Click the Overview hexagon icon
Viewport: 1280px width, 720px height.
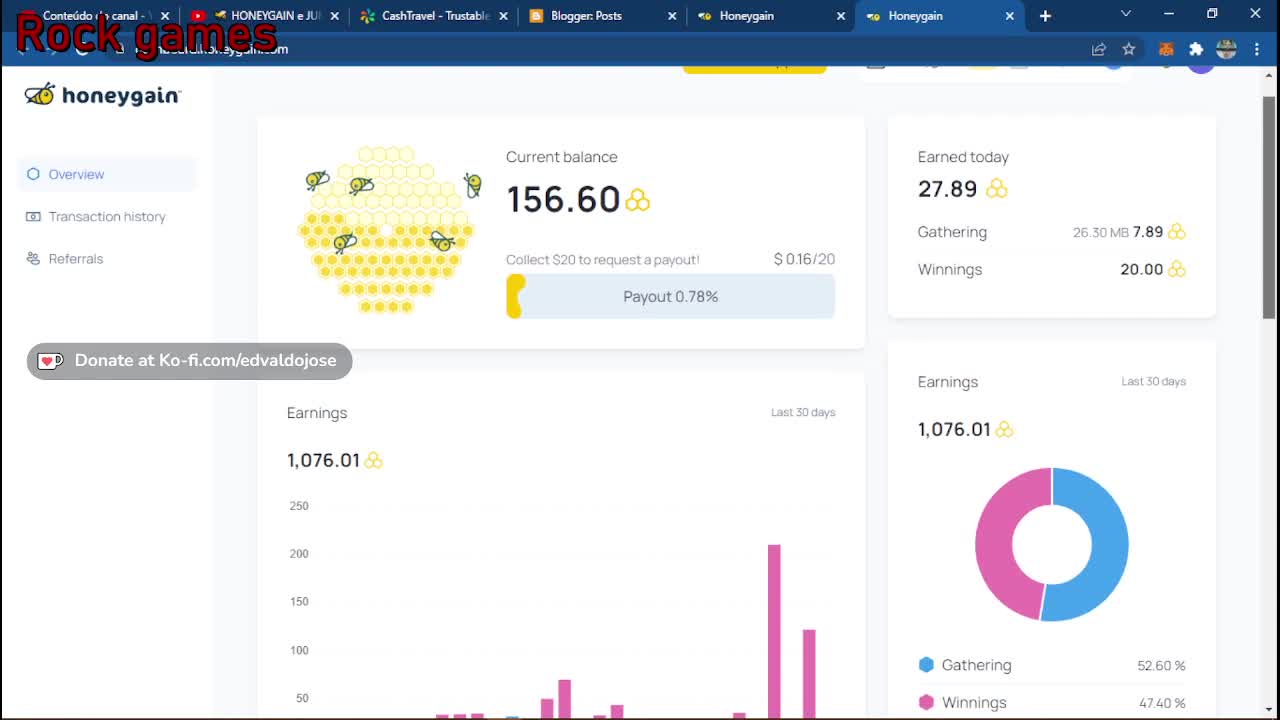pyautogui.click(x=33, y=174)
